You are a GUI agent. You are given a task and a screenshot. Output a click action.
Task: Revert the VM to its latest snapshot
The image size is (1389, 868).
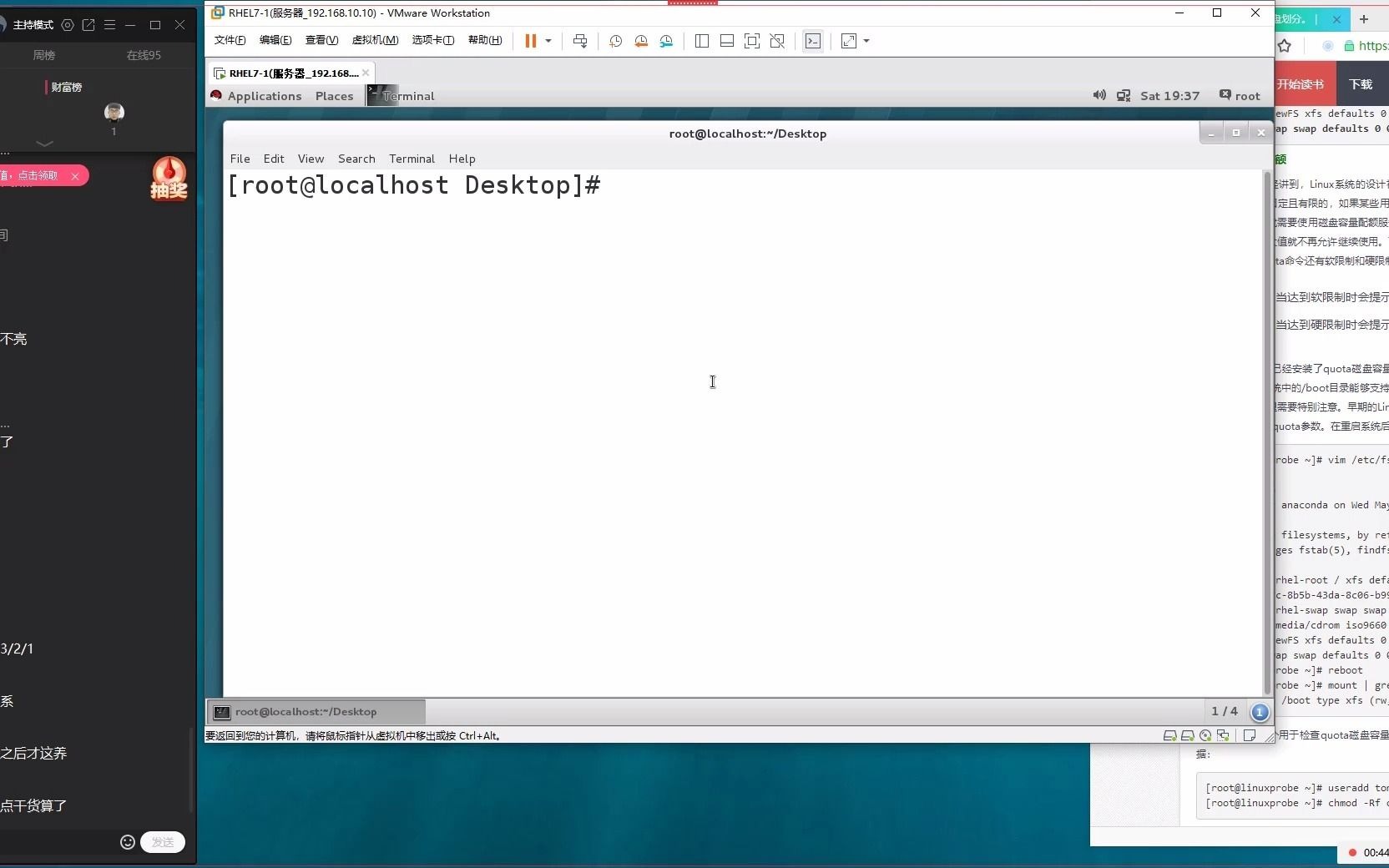(x=642, y=41)
